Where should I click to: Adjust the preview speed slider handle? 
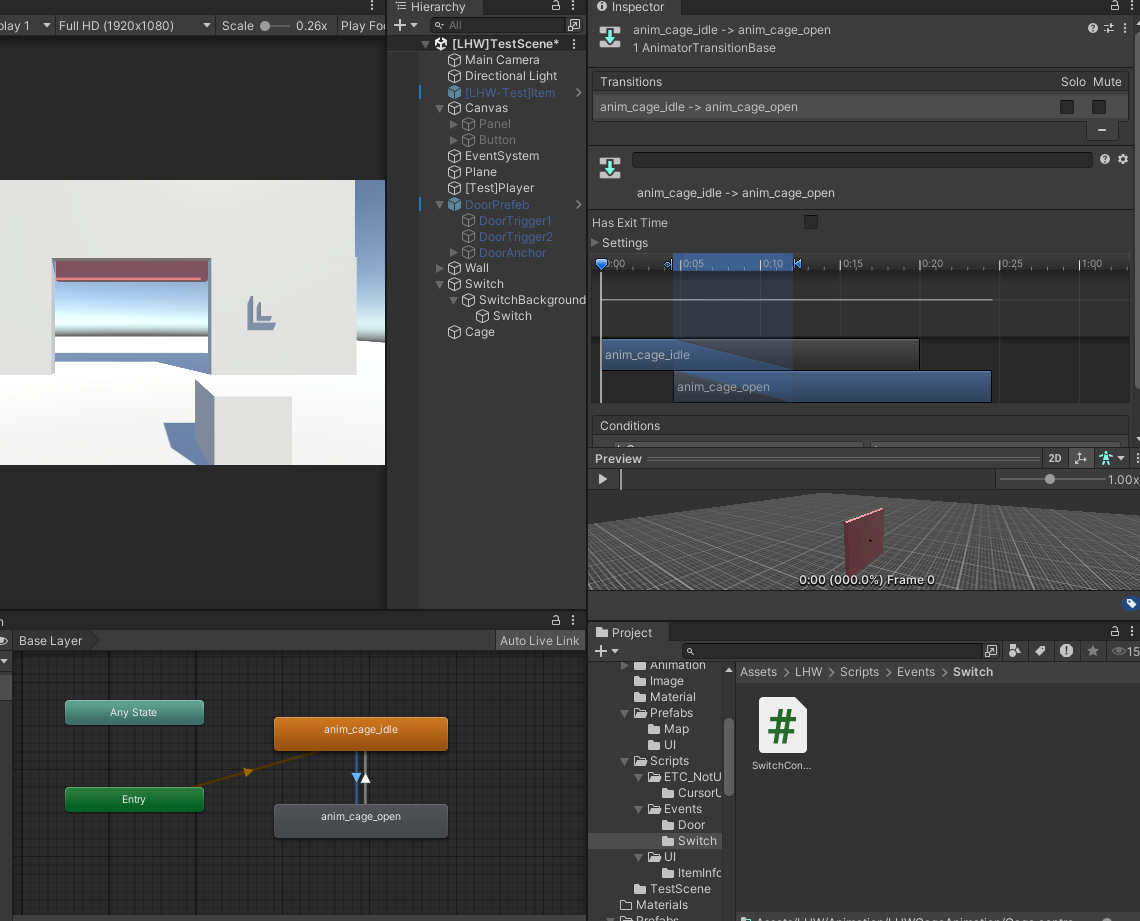[1049, 480]
